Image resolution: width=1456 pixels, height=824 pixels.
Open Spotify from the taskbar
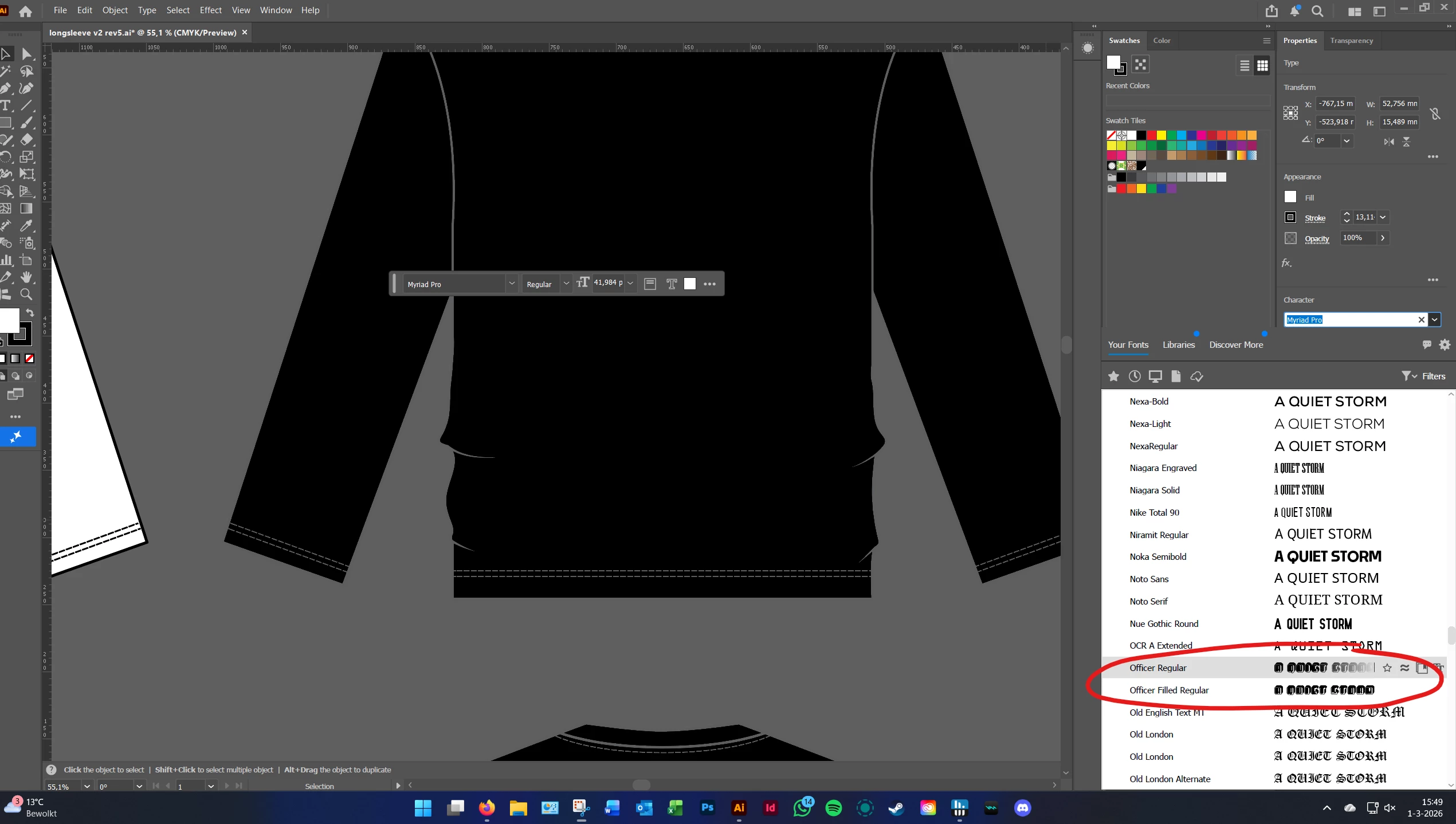[x=834, y=808]
